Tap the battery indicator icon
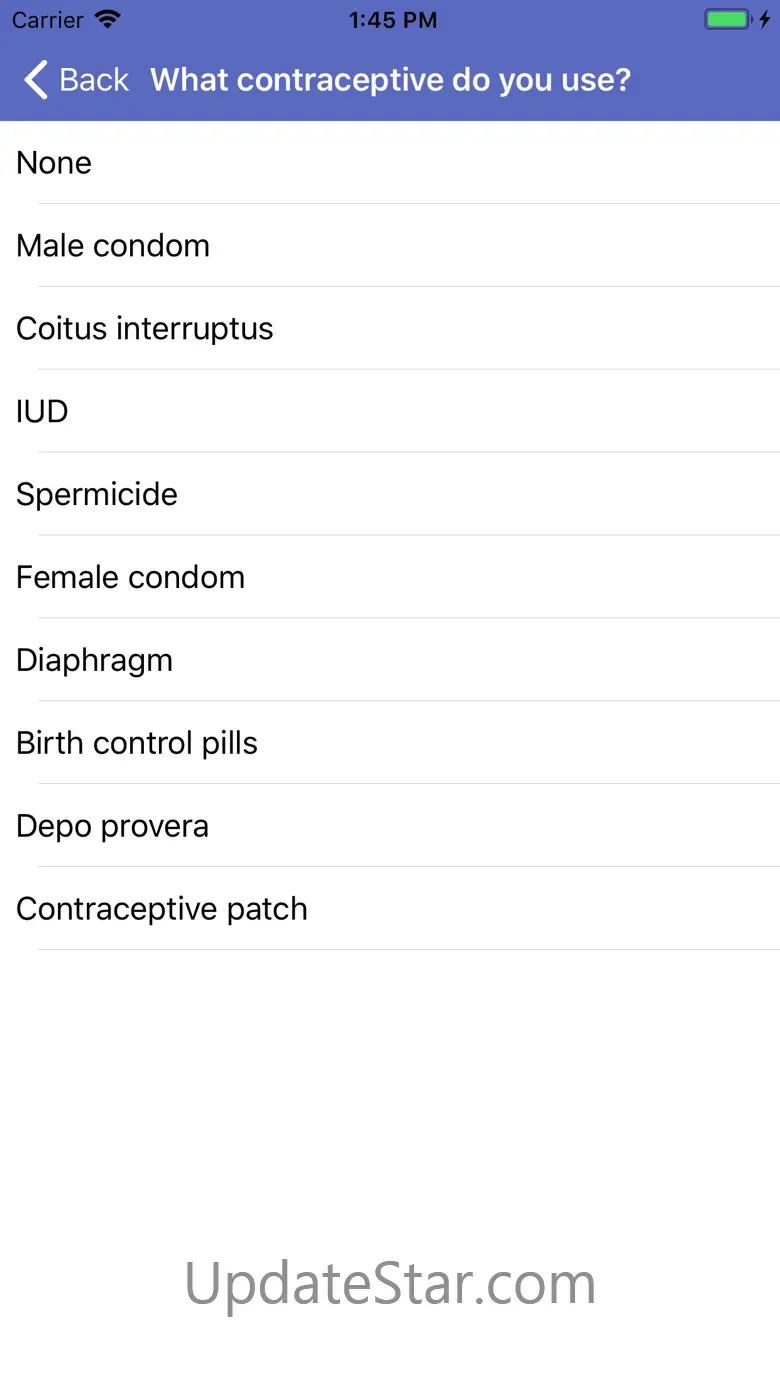The height and width of the screenshot is (1387, 780). (727, 20)
